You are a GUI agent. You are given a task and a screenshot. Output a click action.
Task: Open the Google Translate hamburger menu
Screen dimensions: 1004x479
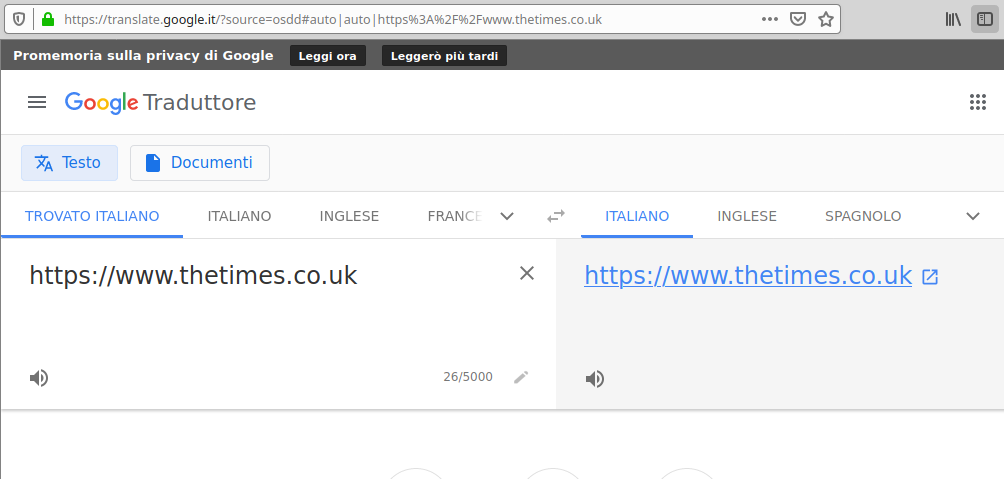click(37, 102)
